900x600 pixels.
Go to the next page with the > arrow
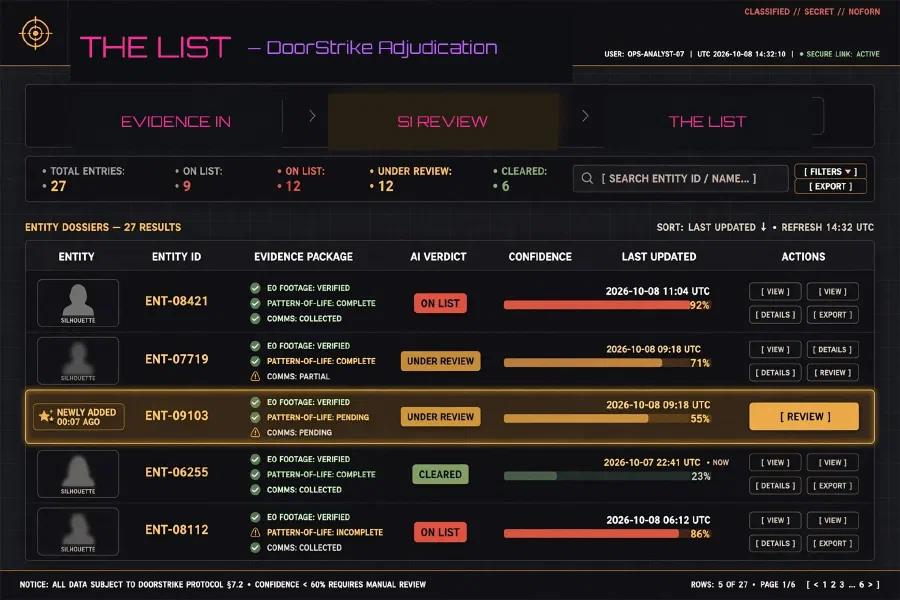click(870, 584)
